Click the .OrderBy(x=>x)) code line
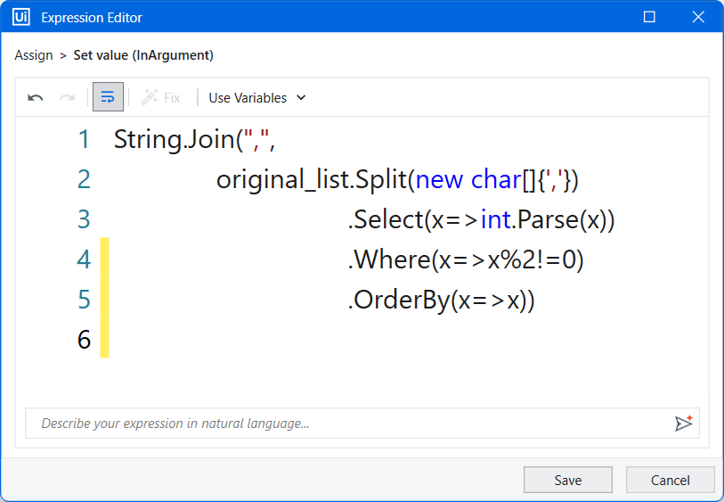724x502 pixels. (441, 300)
